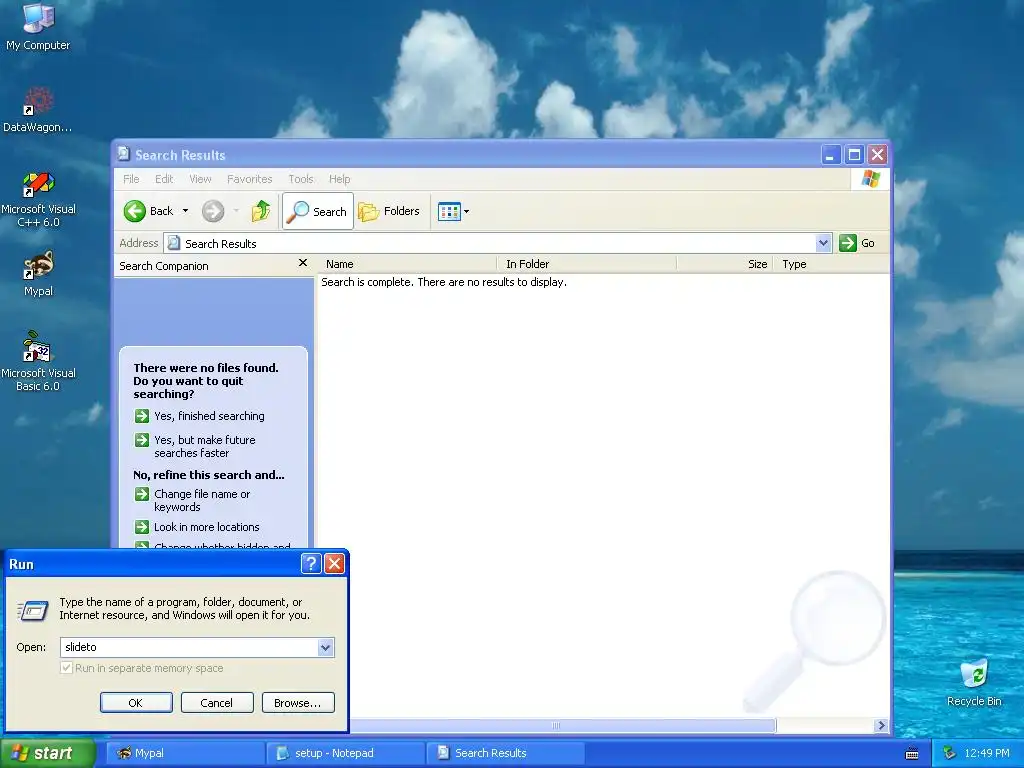
Task: Click the Go button
Action: pyautogui.click(x=857, y=243)
